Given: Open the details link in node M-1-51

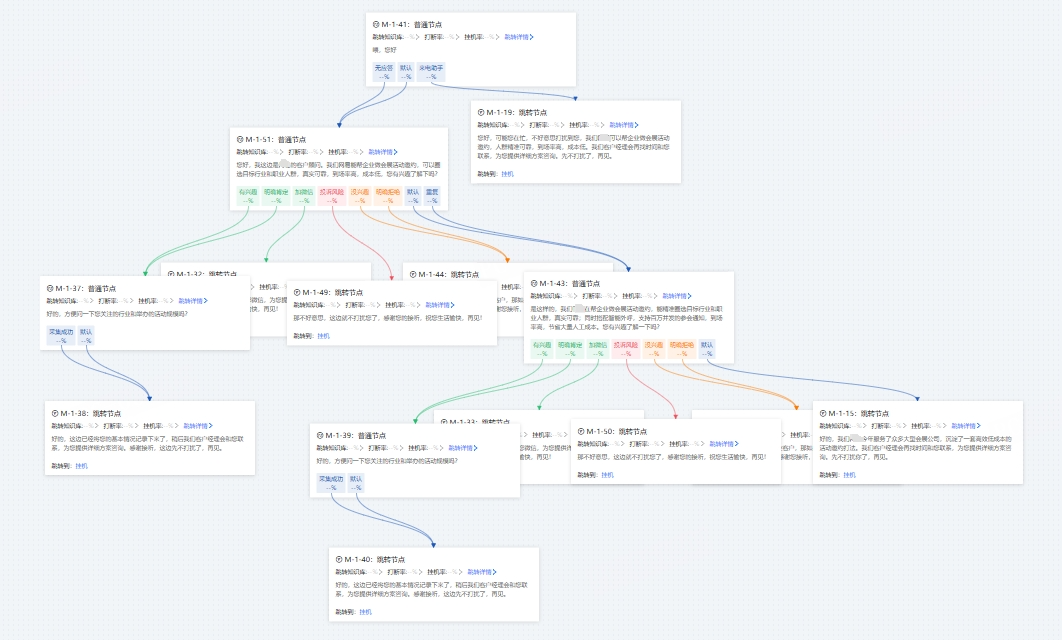Looking at the screenshot, I should (x=383, y=152).
